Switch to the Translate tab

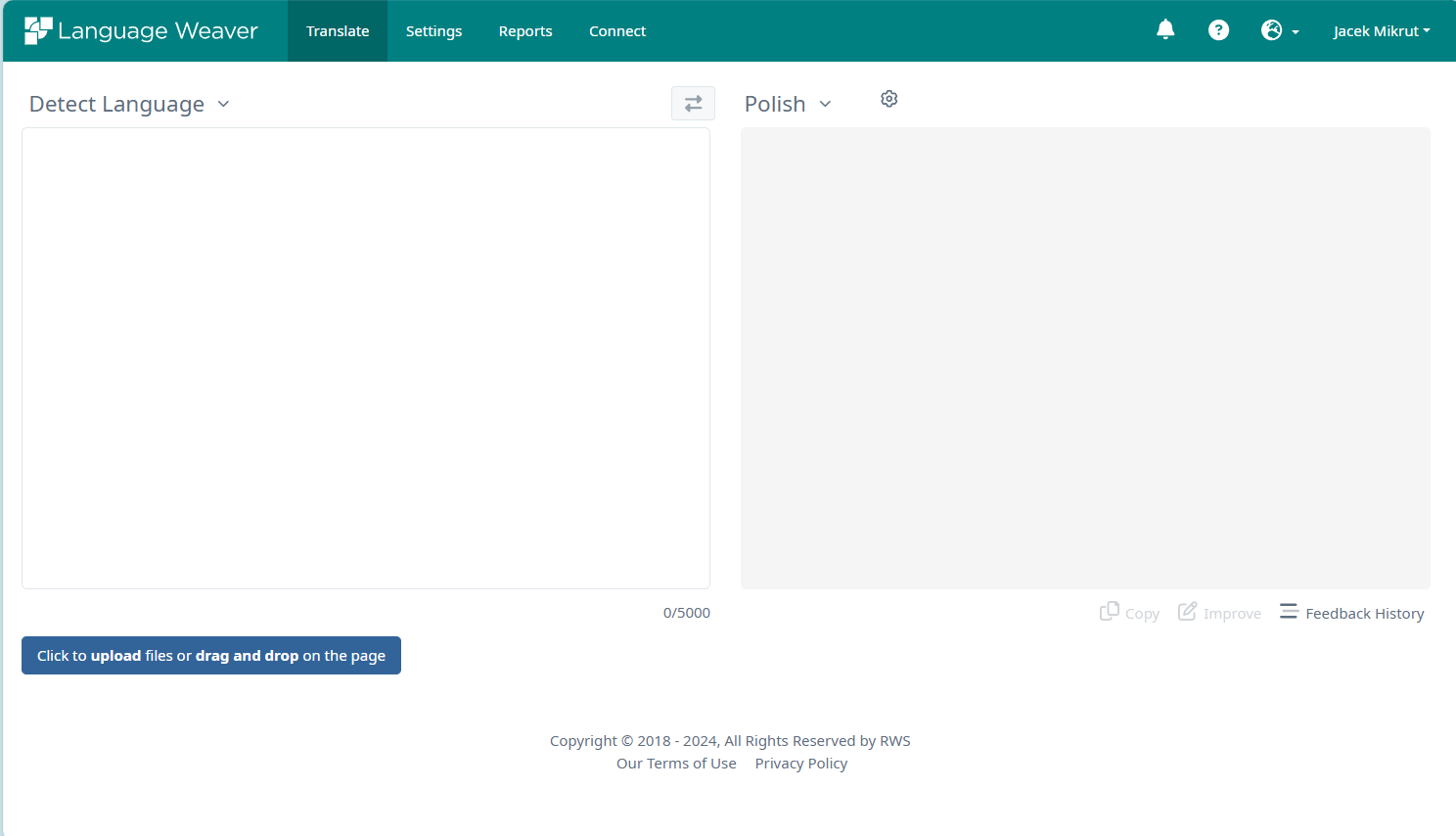click(338, 30)
